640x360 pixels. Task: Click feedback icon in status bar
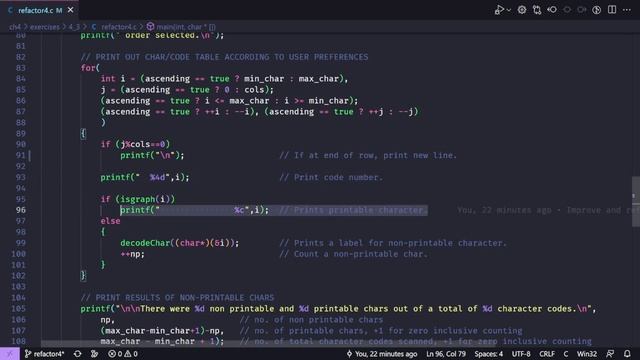610,354
